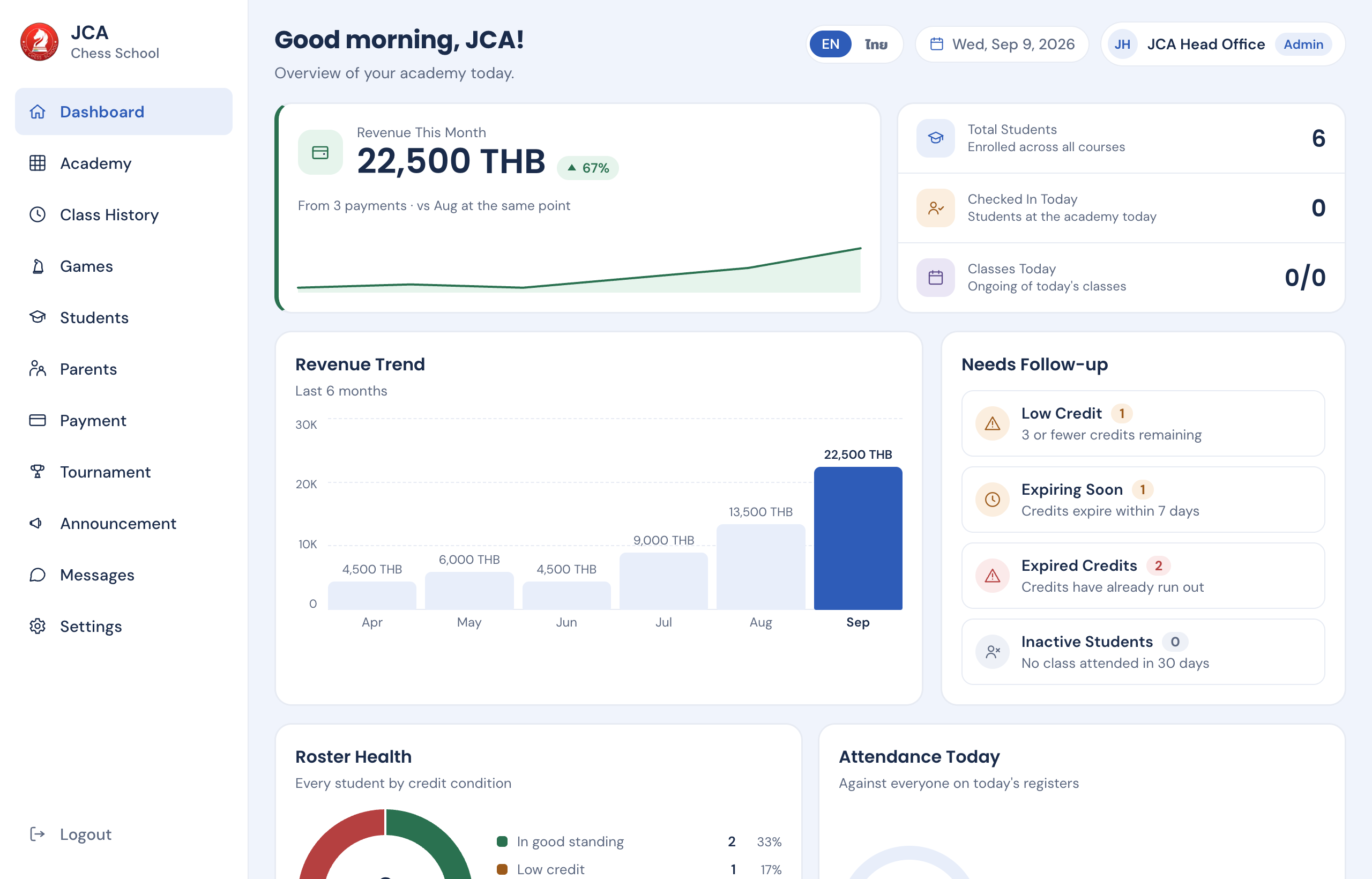Viewport: 1372px width, 879px height.
Task: Switch language to EN
Action: click(830, 44)
